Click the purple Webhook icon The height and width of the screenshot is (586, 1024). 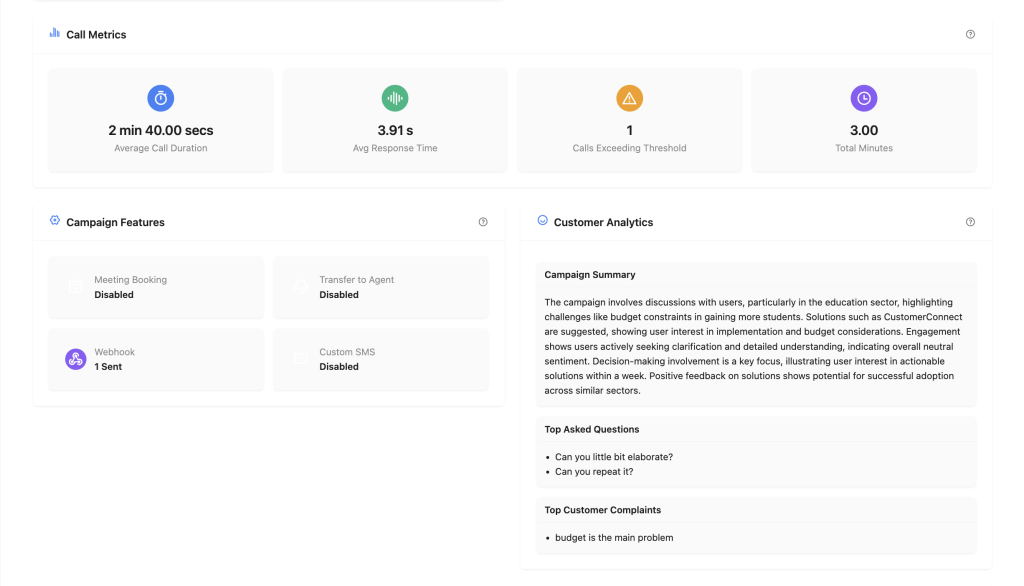pyautogui.click(x=76, y=359)
